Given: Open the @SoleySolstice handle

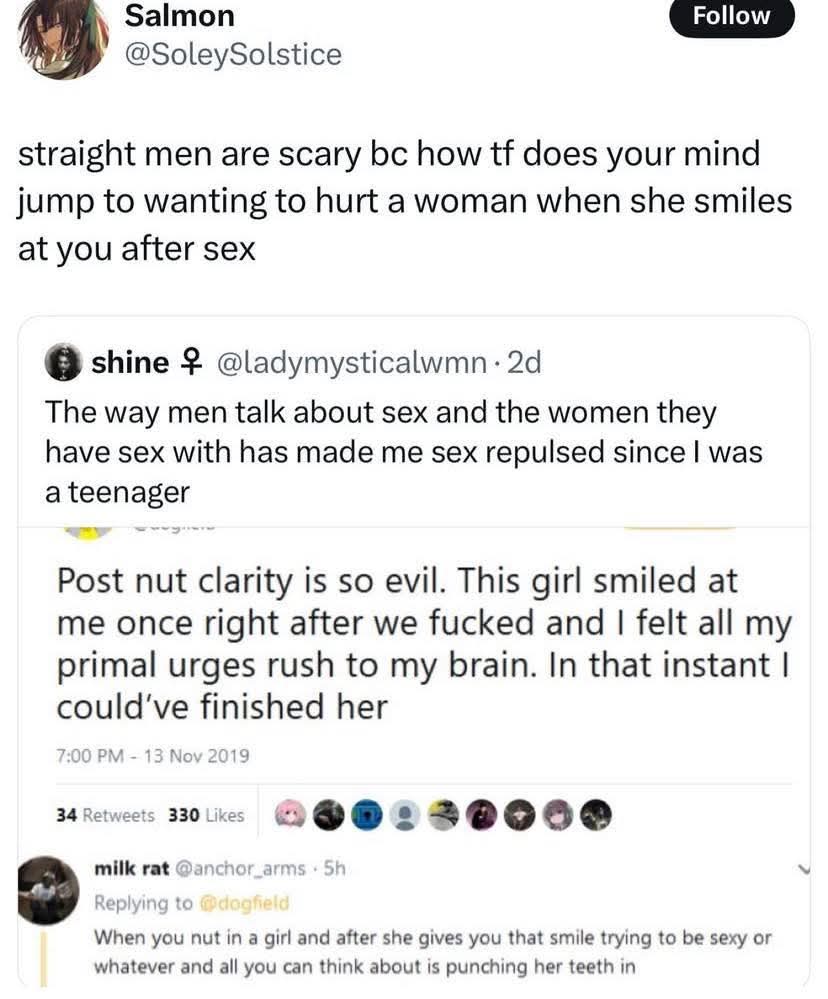Looking at the screenshot, I should pyautogui.click(x=233, y=54).
